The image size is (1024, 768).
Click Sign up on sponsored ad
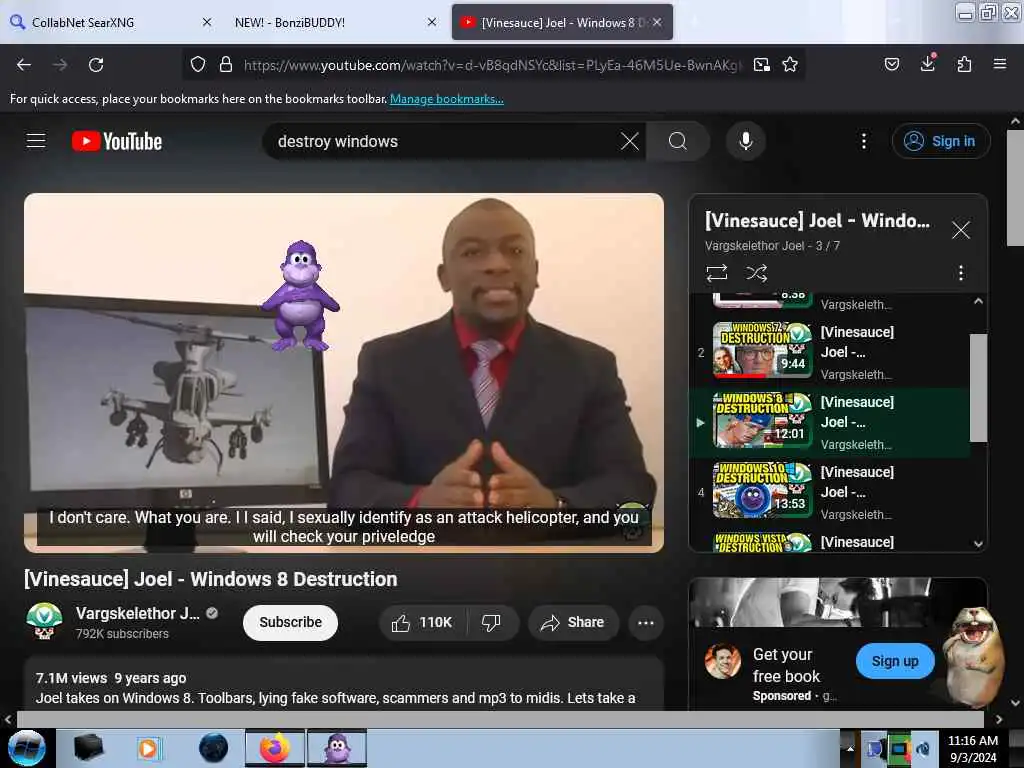pos(895,661)
